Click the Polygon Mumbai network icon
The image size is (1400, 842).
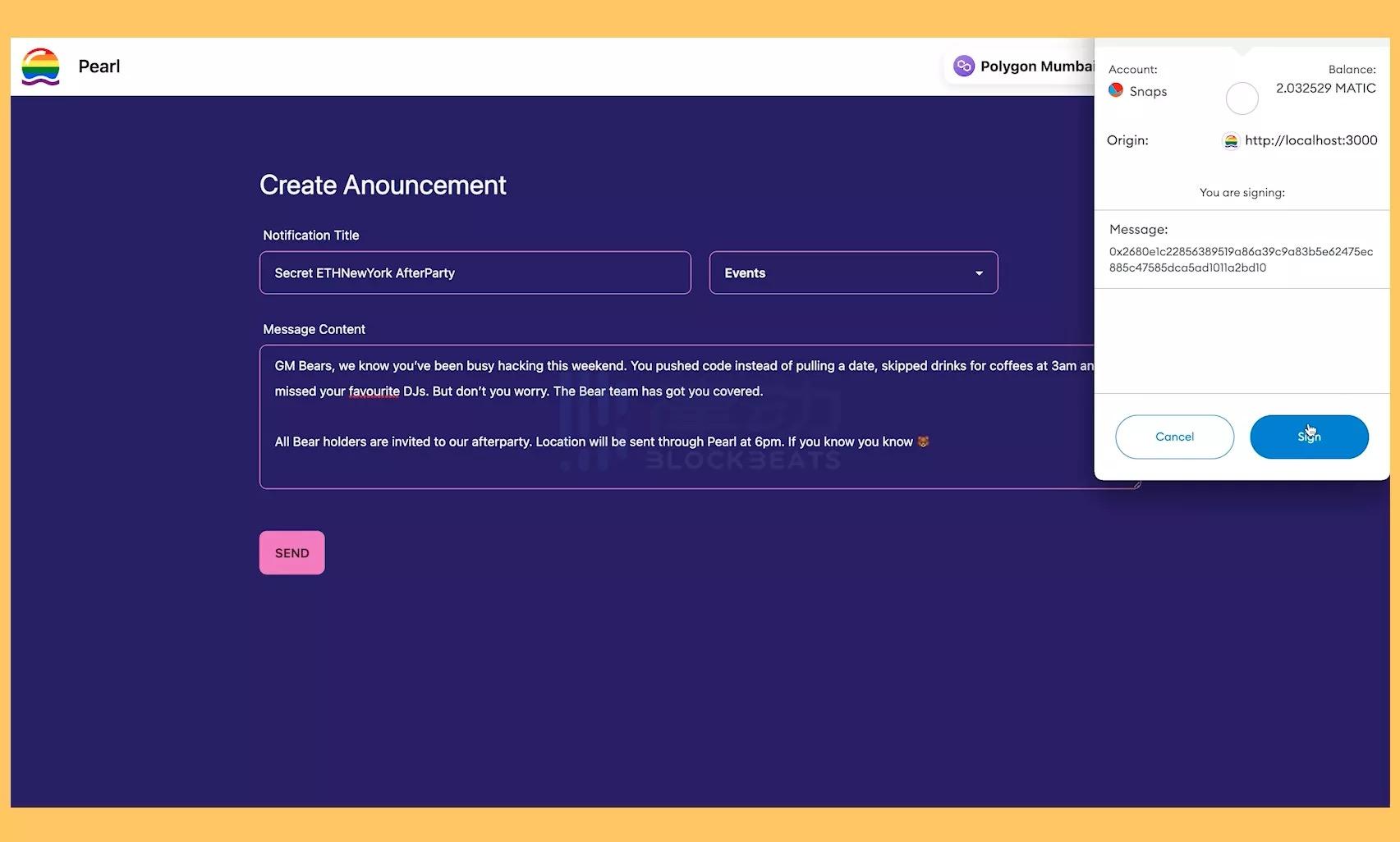963,66
